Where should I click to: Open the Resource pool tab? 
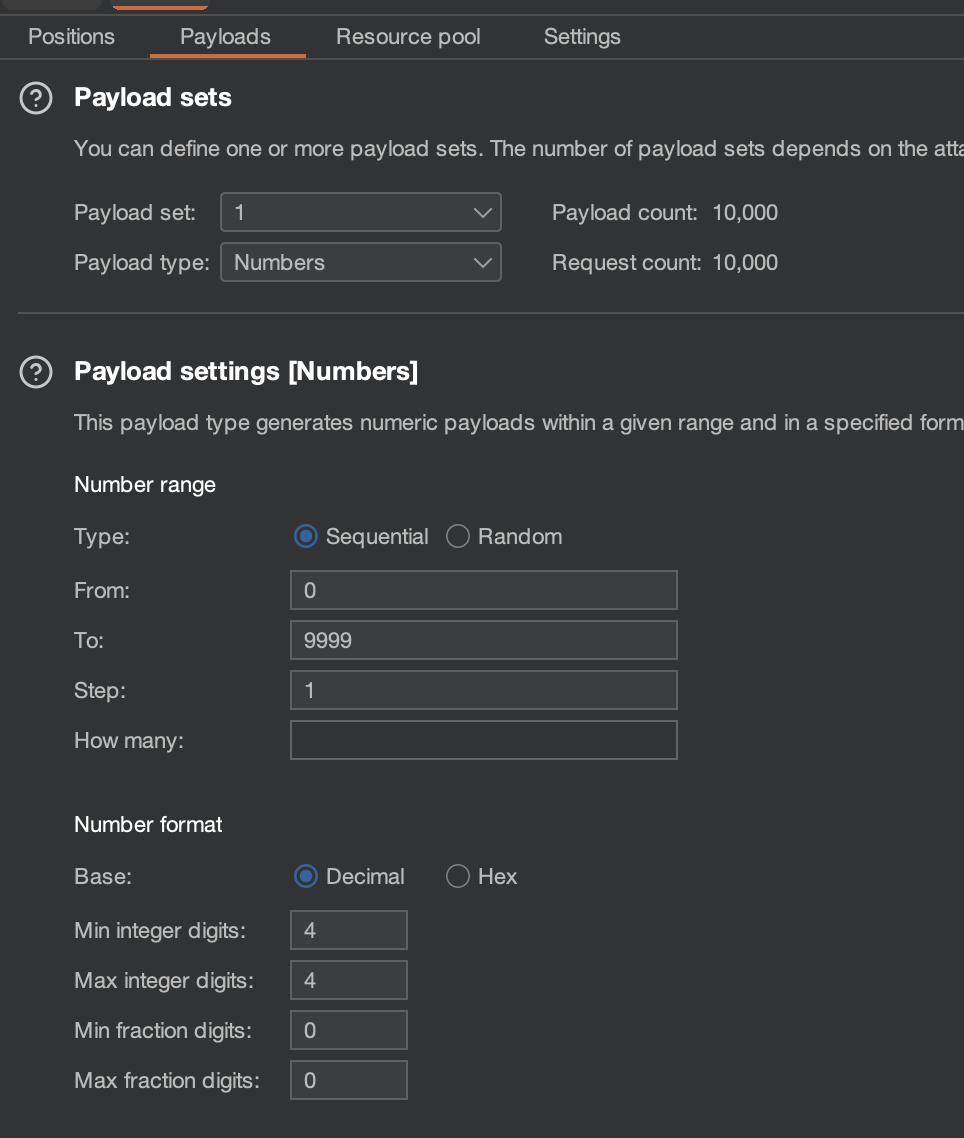point(408,37)
